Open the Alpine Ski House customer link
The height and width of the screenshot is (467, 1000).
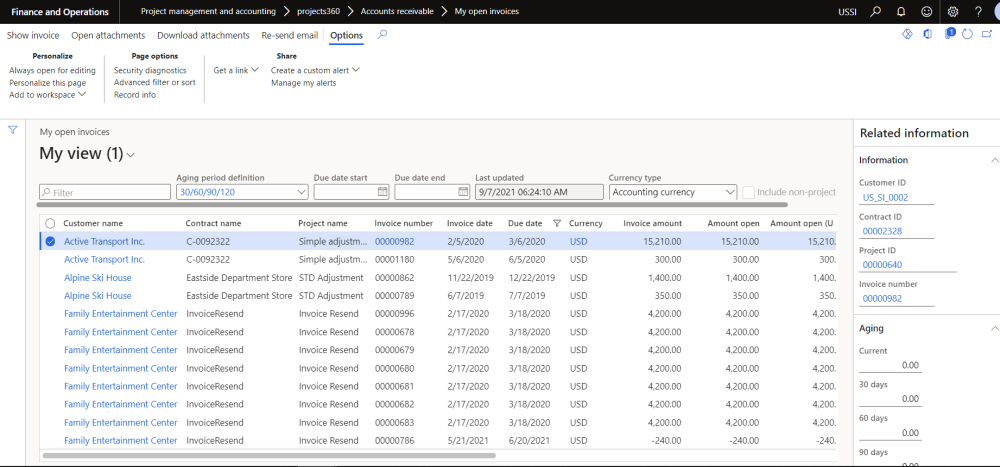click(x=98, y=278)
